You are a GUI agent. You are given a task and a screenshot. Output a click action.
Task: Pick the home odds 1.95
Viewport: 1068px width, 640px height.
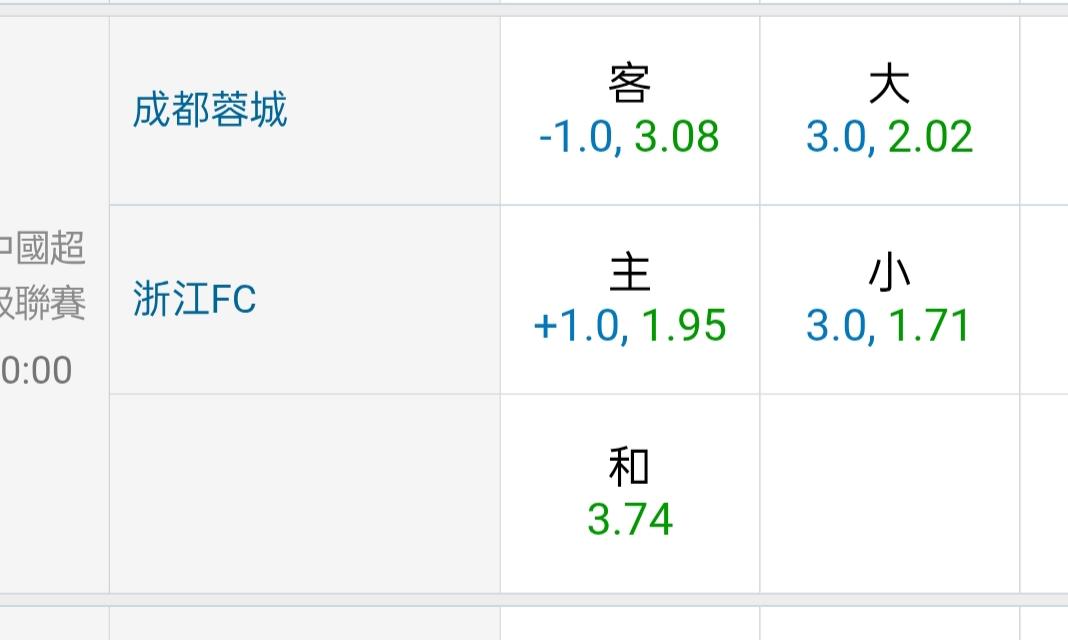click(x=683, y=326)
